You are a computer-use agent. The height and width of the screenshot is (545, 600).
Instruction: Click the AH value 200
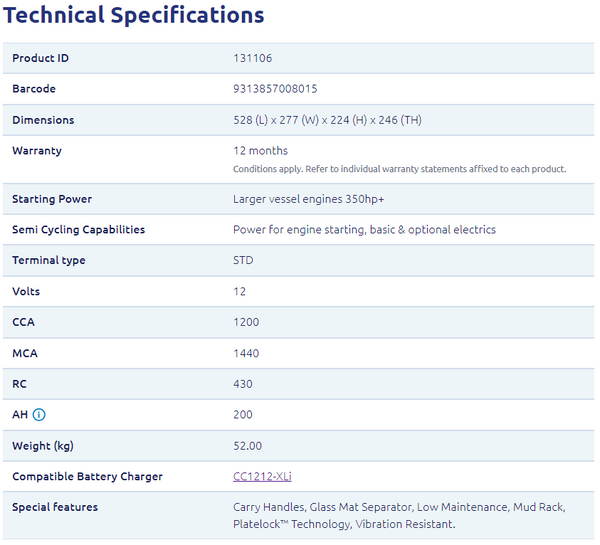click(x=243, y=415)
